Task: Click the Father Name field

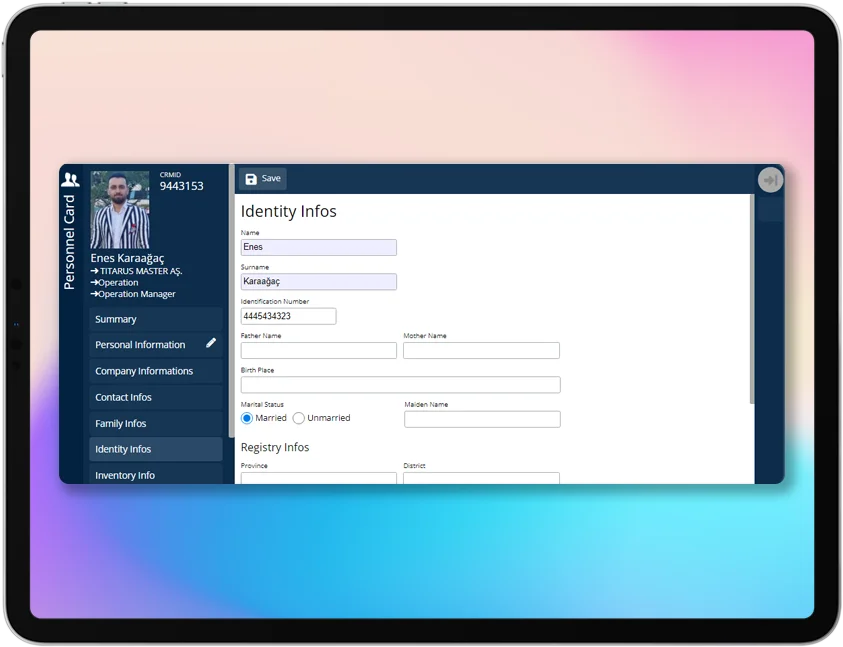Action: (318, 351)
